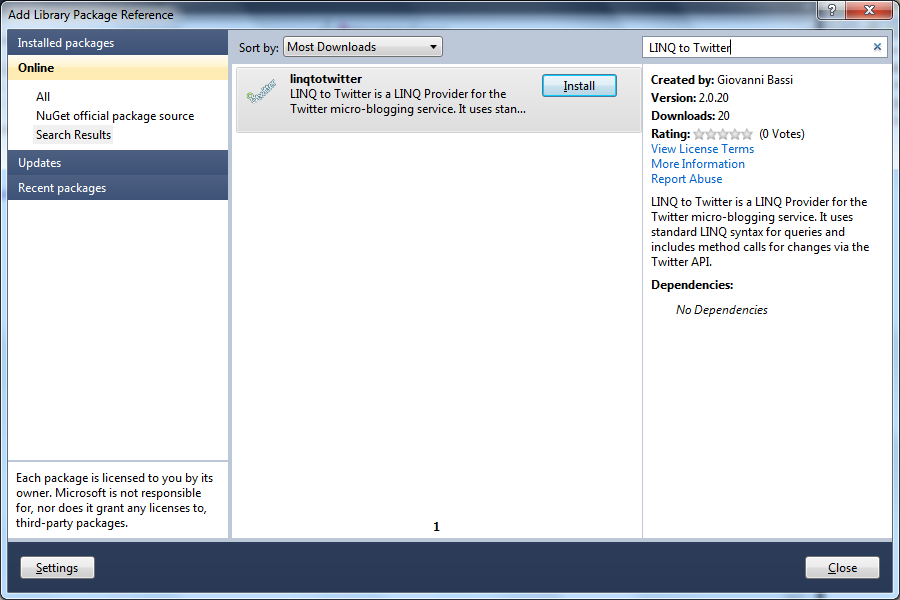Clear the search box with the X icon

coord(877,47)
